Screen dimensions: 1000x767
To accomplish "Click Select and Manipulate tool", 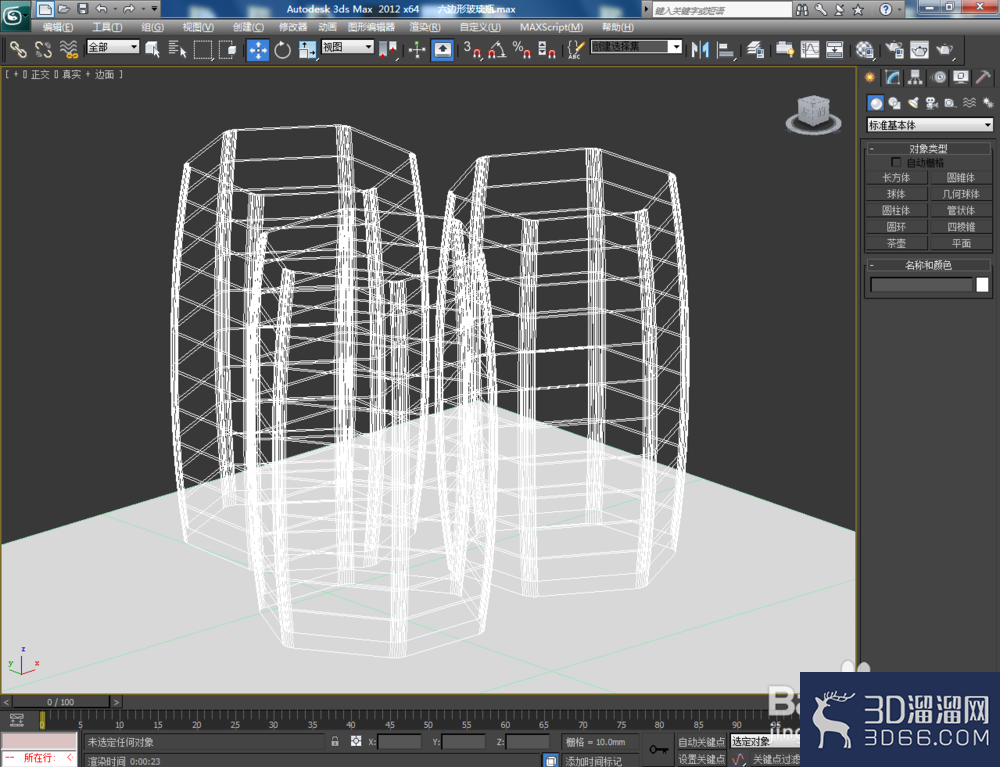I will 417,50.
